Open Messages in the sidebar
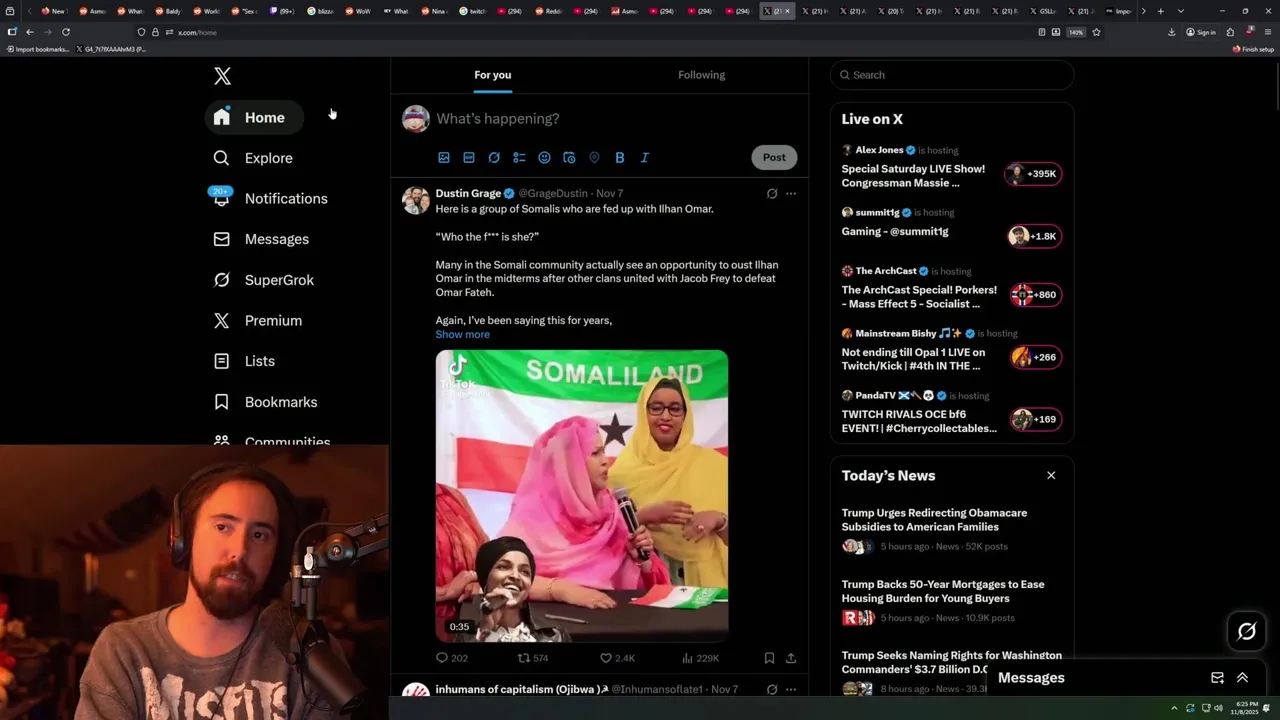The width and height of the screenshot is (1280, 720). [x=261, y=239]
